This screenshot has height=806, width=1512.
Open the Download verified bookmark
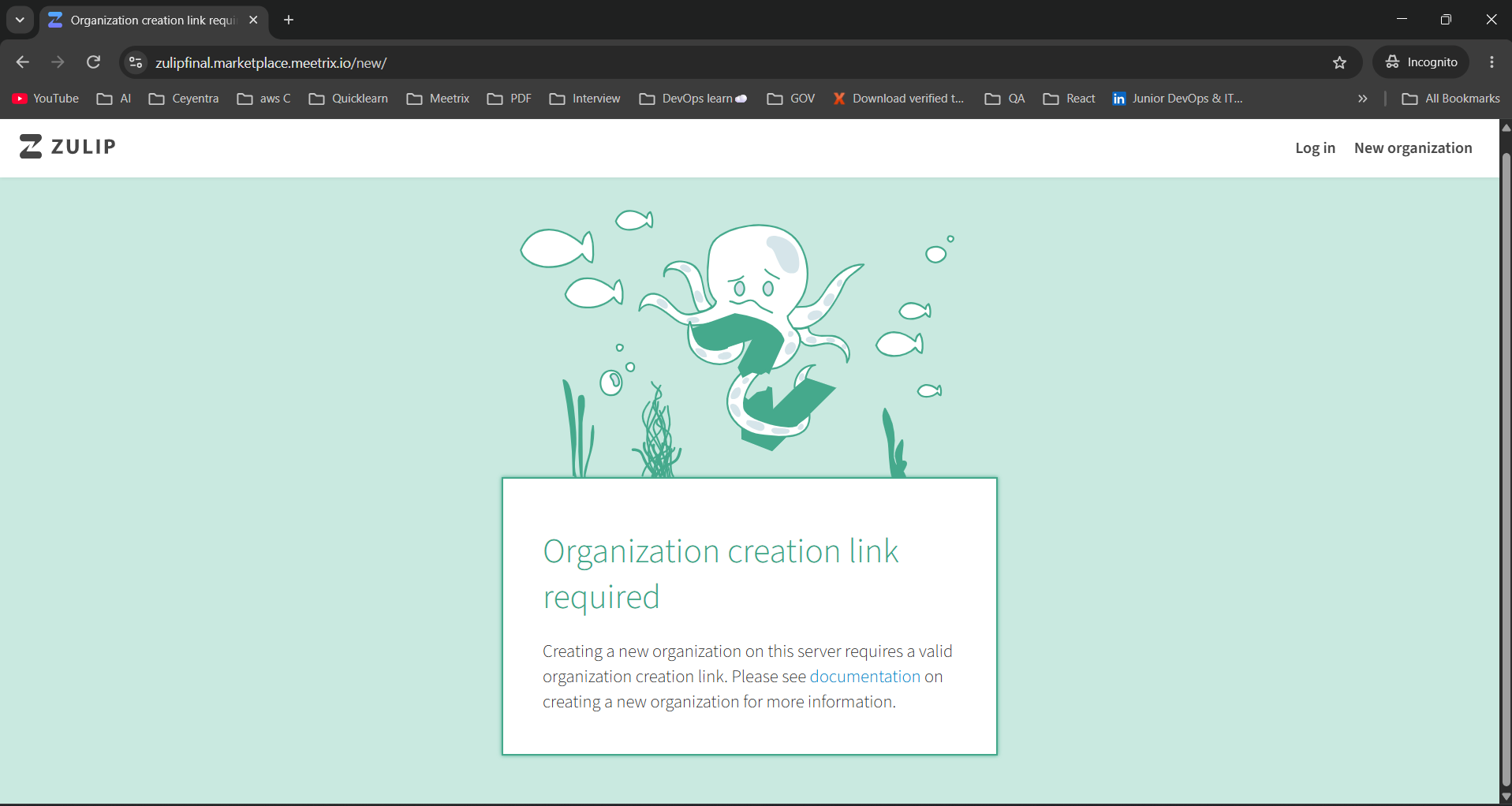pos(898,99)
